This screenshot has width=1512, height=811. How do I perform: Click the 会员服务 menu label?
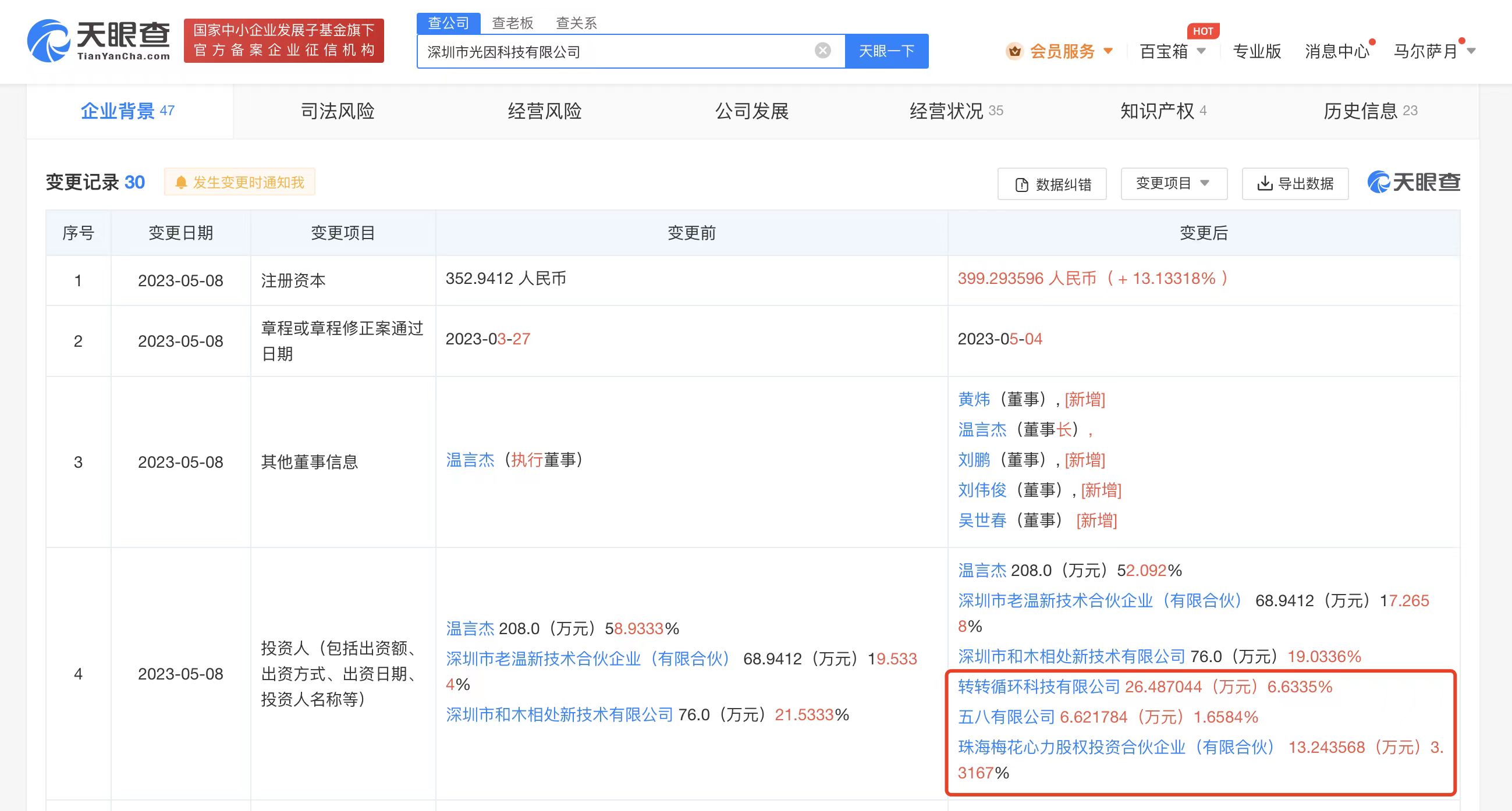[x=1062, y=51]
